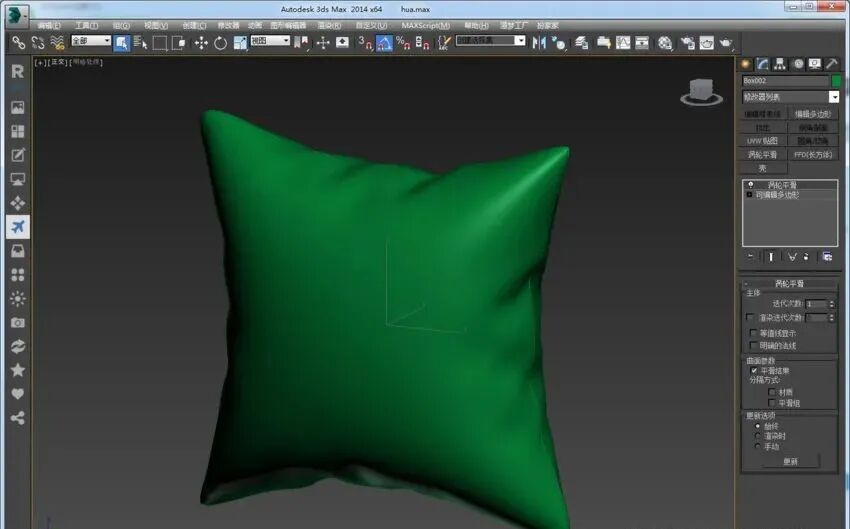
Task: Select the Scale tool
Action: click(240, 43)
